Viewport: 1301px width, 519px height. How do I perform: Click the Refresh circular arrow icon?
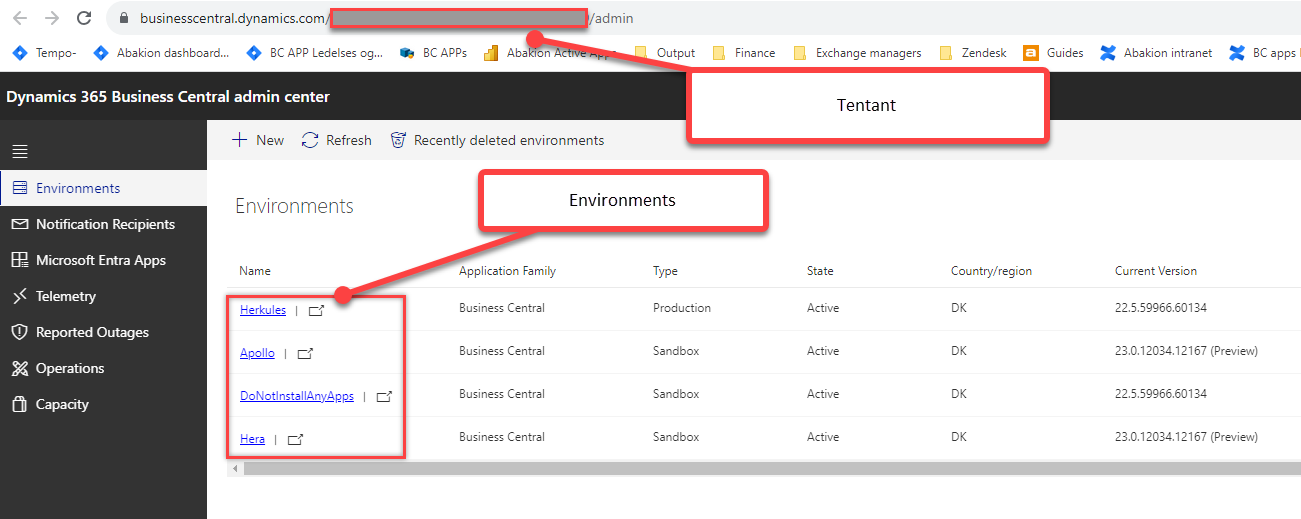point(310,140)
